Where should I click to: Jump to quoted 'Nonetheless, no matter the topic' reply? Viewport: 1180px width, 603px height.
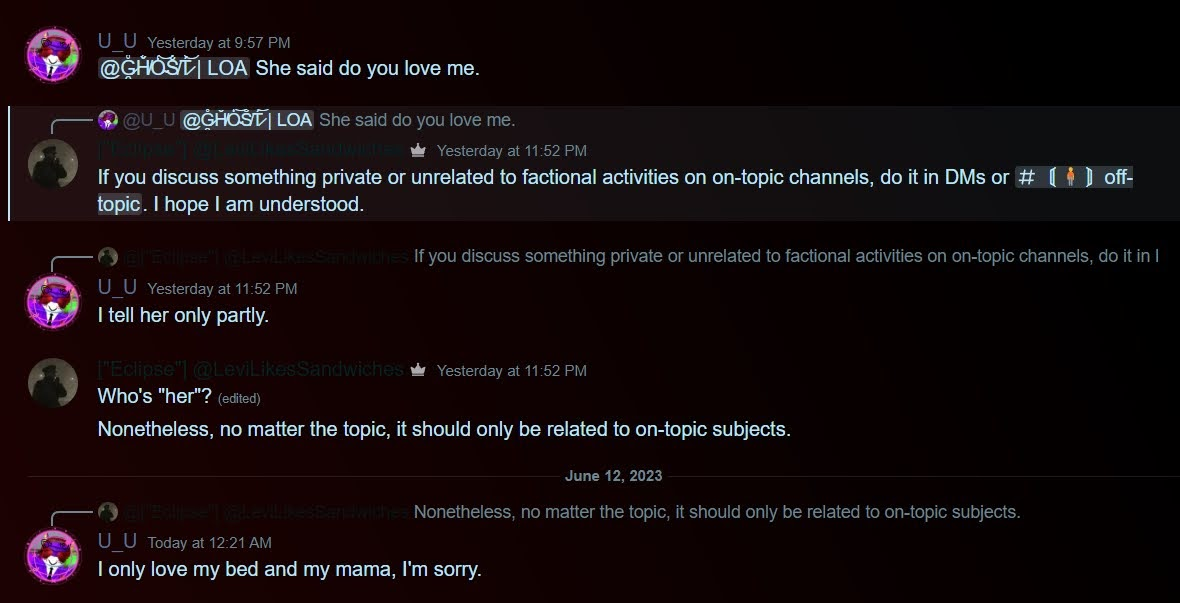[717, 512]
